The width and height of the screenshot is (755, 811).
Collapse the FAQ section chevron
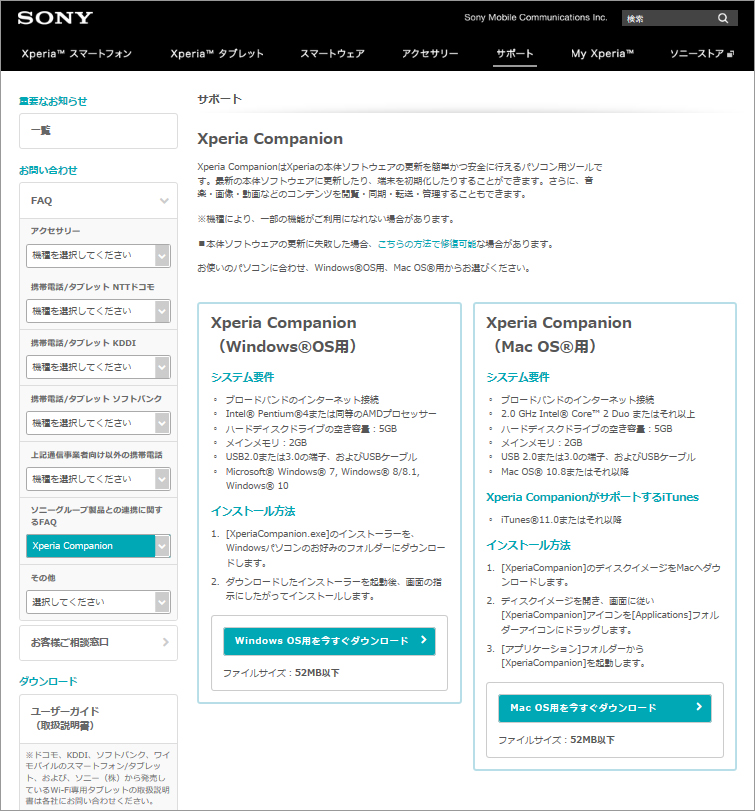(164, 201)
